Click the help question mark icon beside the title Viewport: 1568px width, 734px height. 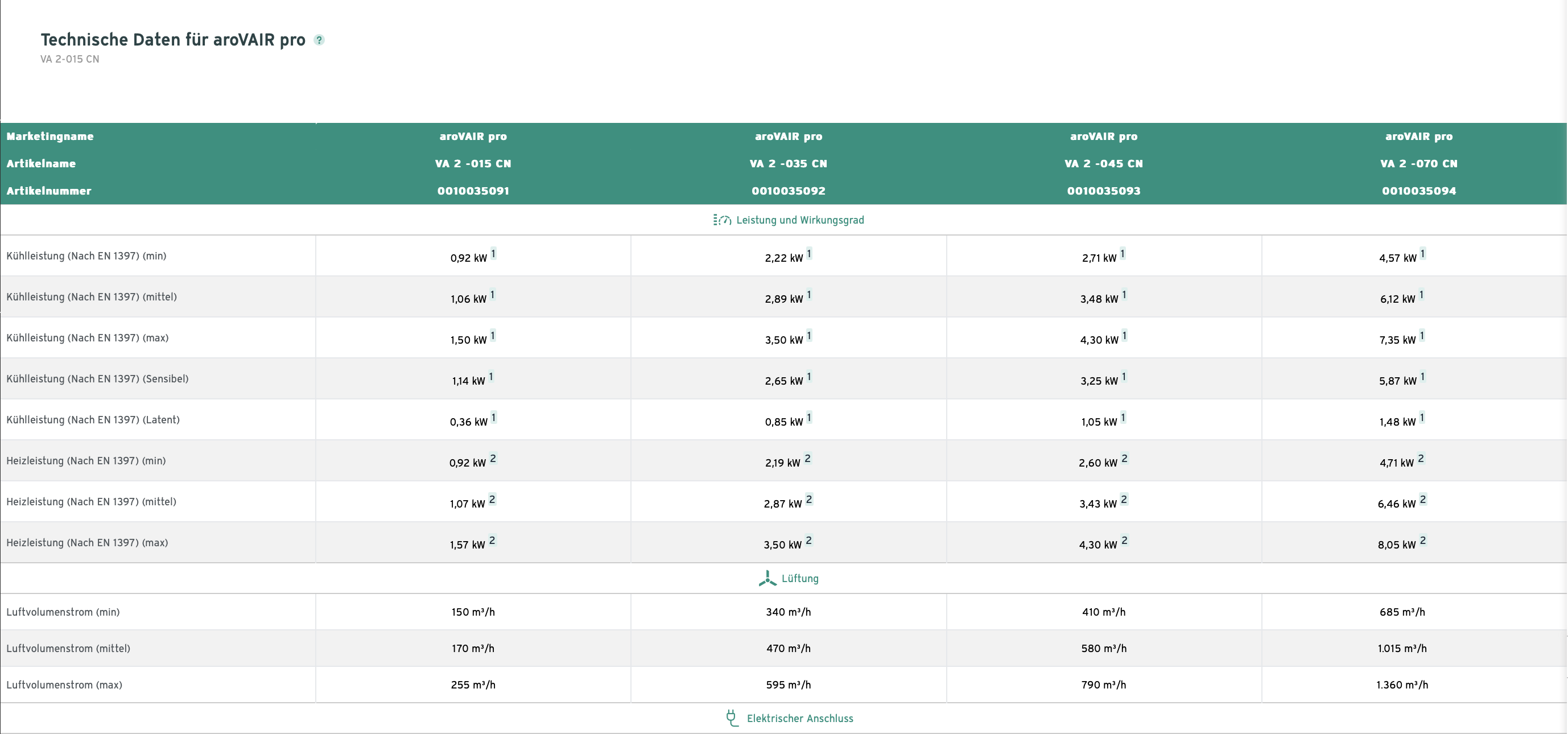(x=319, y=40)
